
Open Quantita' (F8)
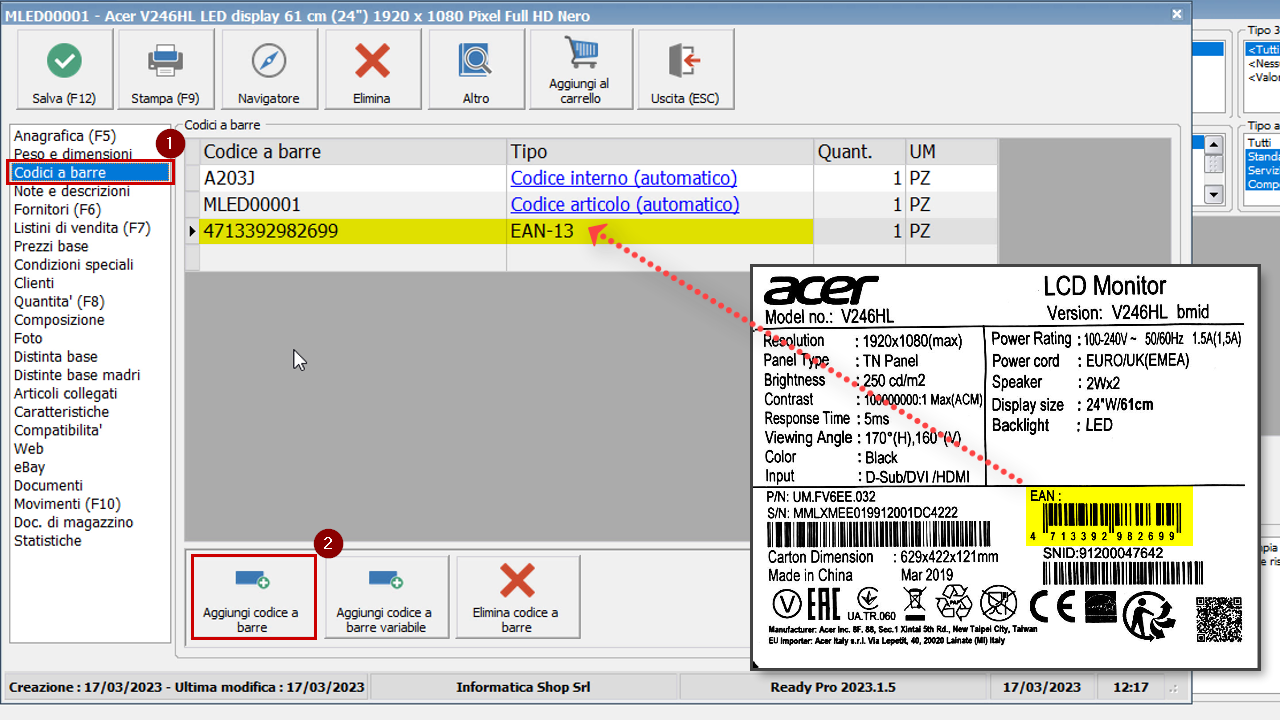coord(59,302)
